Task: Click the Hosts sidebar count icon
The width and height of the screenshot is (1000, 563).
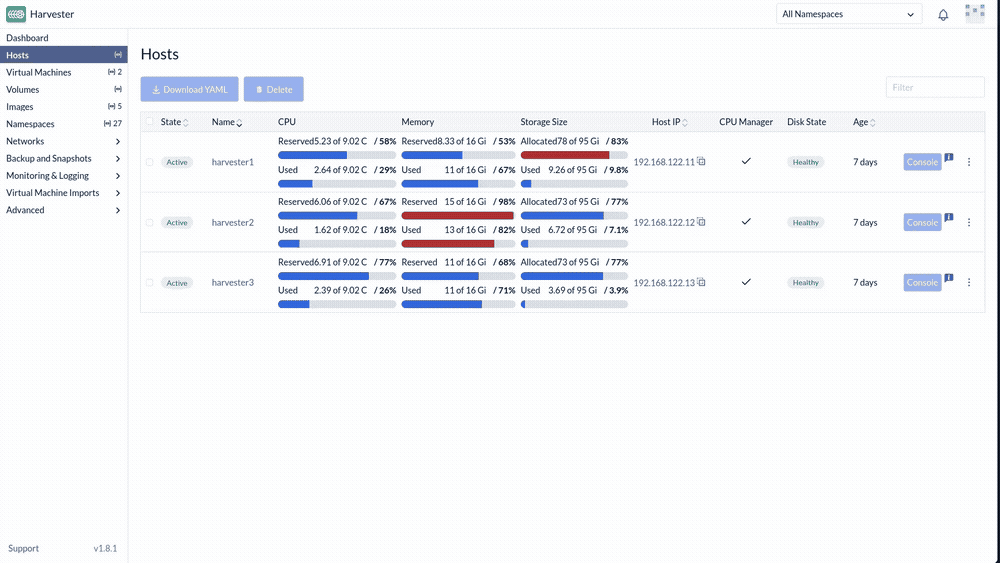Action: click(x=118, y=55)
